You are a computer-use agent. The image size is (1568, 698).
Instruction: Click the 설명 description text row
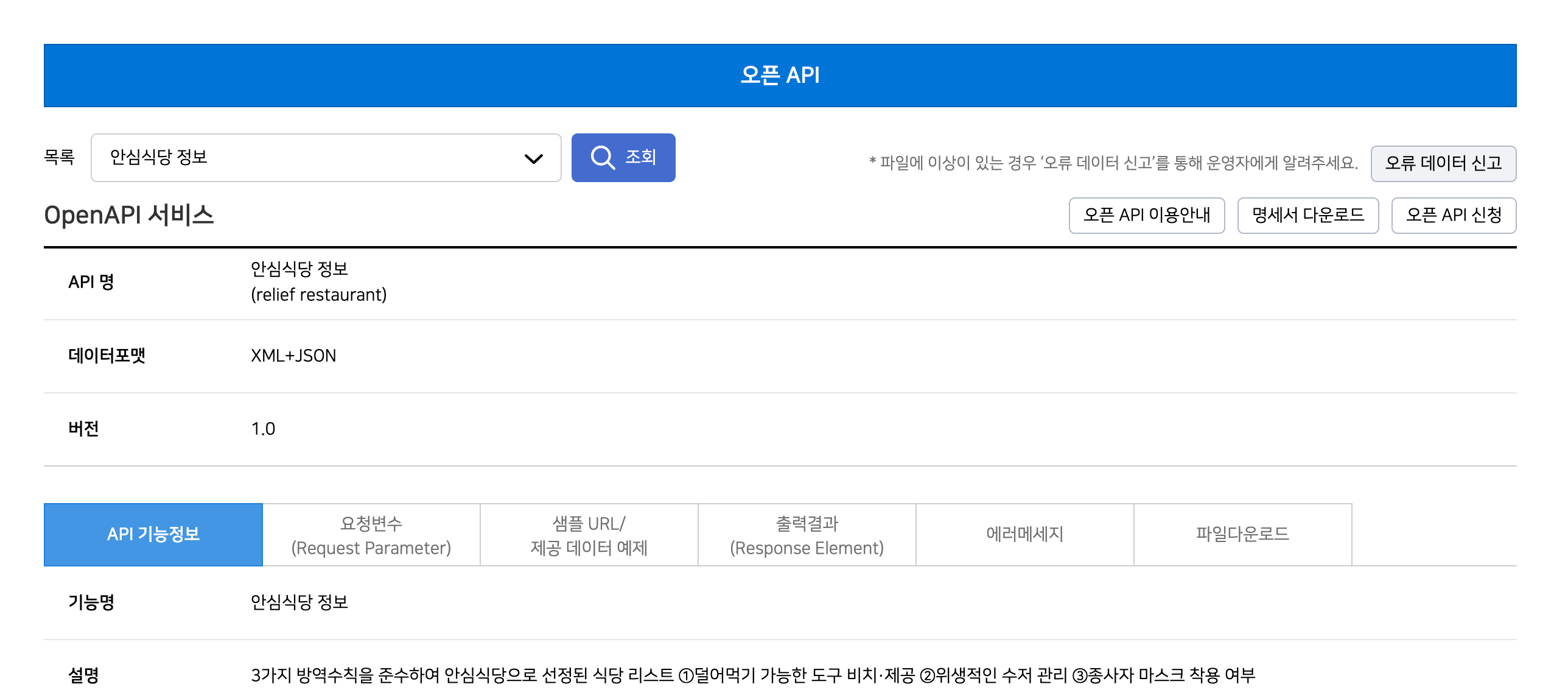click(x=752, y=675)
